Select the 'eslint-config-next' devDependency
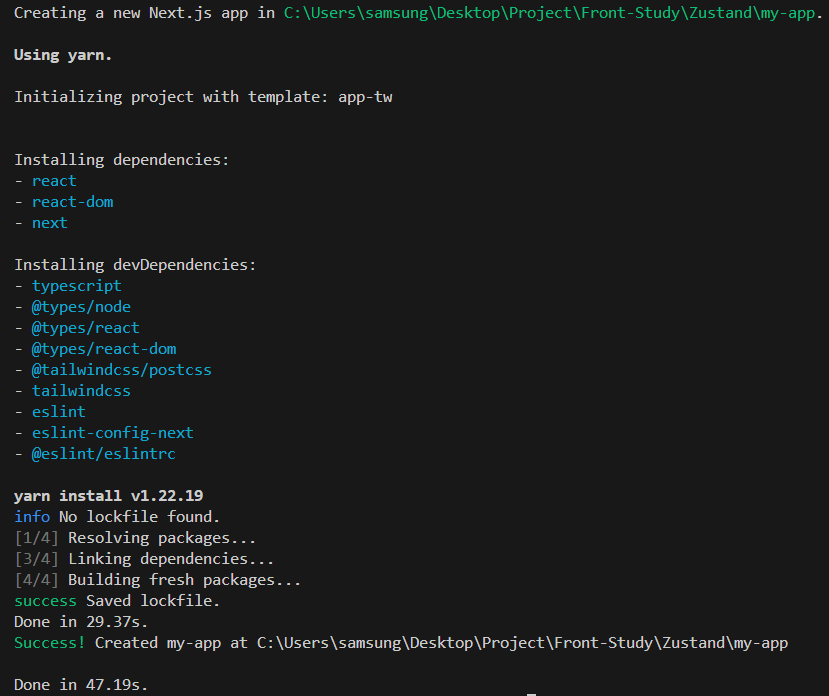Screen dimensions: 829x696 coord(113,433)
